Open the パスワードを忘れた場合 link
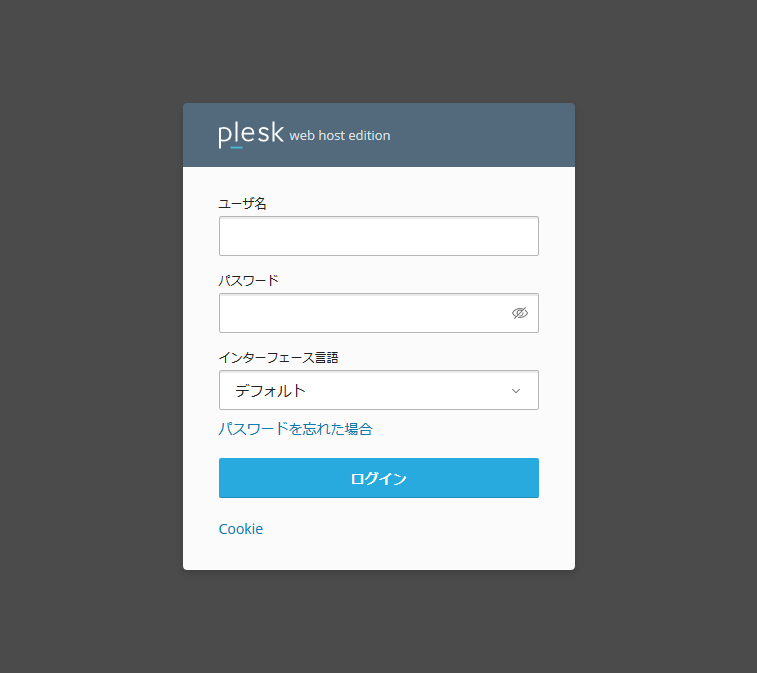The height and width of the screenshot is (673, 757). 295,428
